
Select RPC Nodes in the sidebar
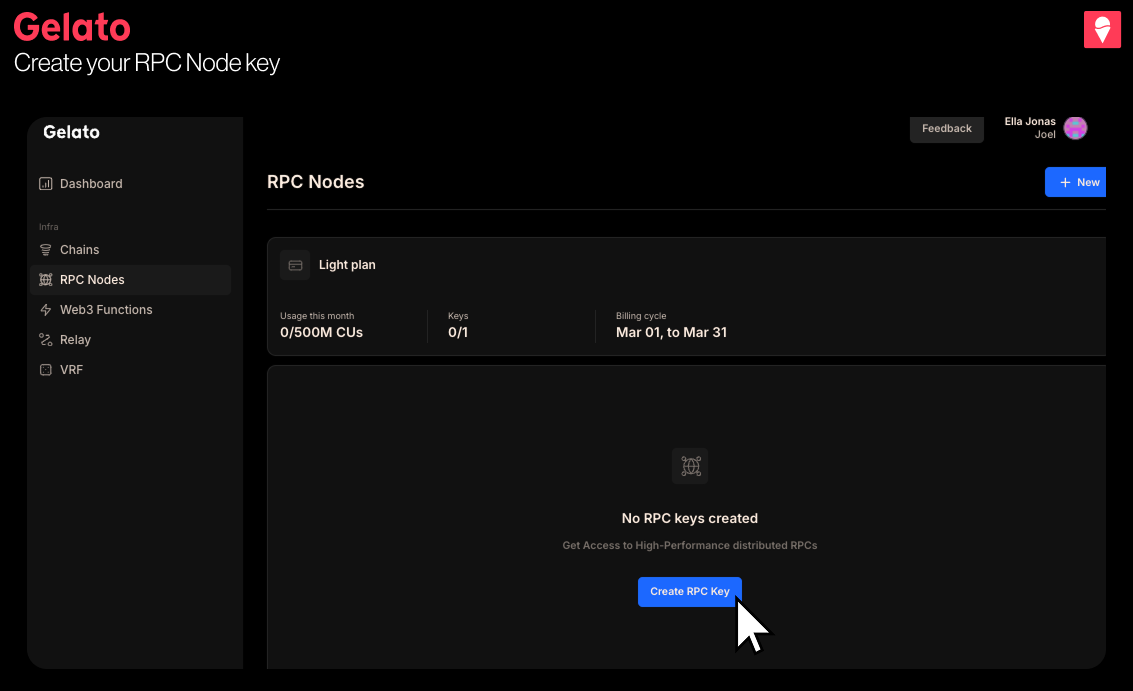tap(131, 280)
